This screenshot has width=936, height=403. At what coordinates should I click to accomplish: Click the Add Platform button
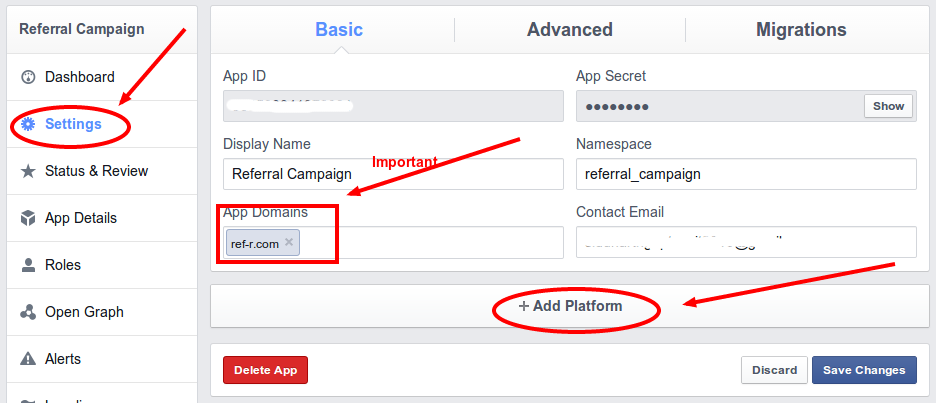click(571, 306)
